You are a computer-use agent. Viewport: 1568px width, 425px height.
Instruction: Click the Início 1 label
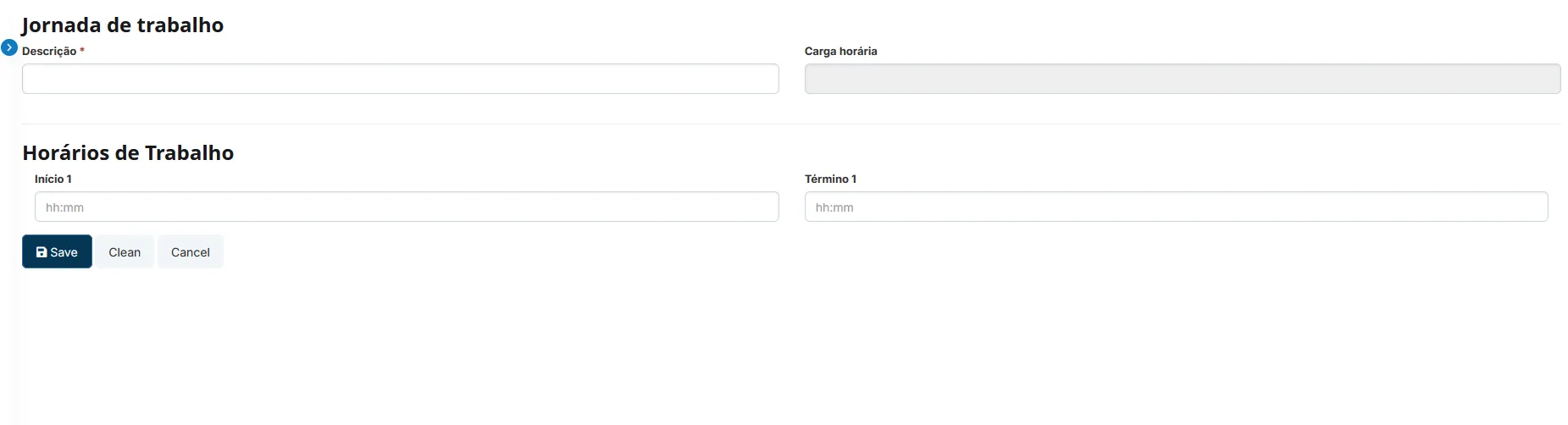[53, 179]
